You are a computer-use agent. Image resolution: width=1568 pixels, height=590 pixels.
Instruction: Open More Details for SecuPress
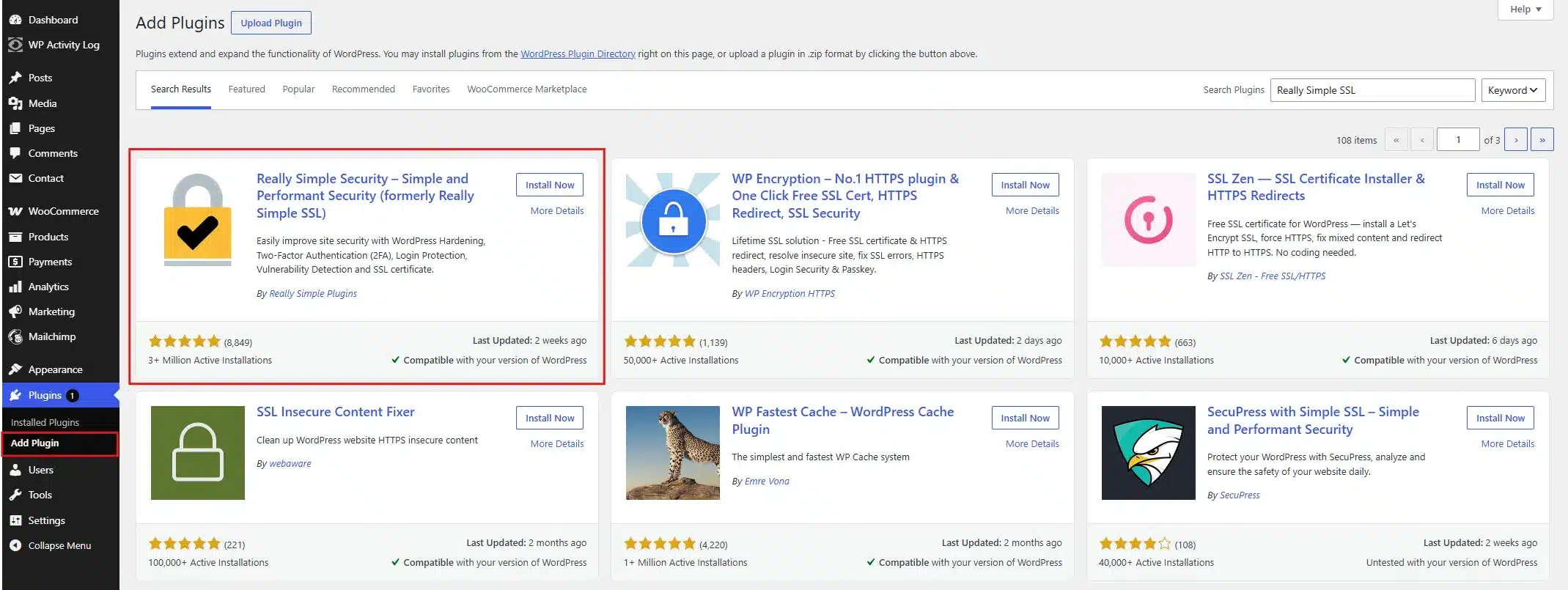(x=1507, y=444)
